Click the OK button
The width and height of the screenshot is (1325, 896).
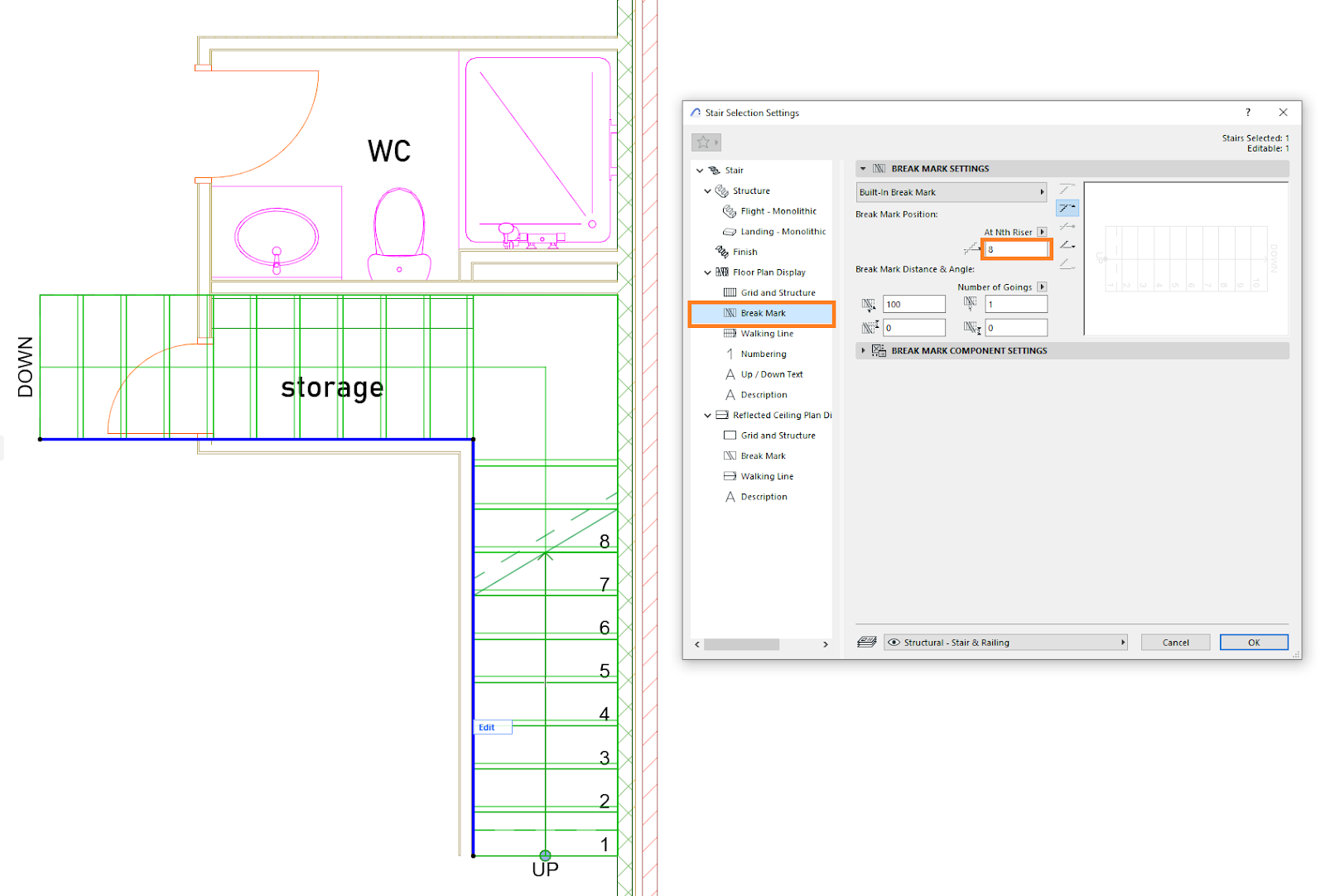point(1254,643)
